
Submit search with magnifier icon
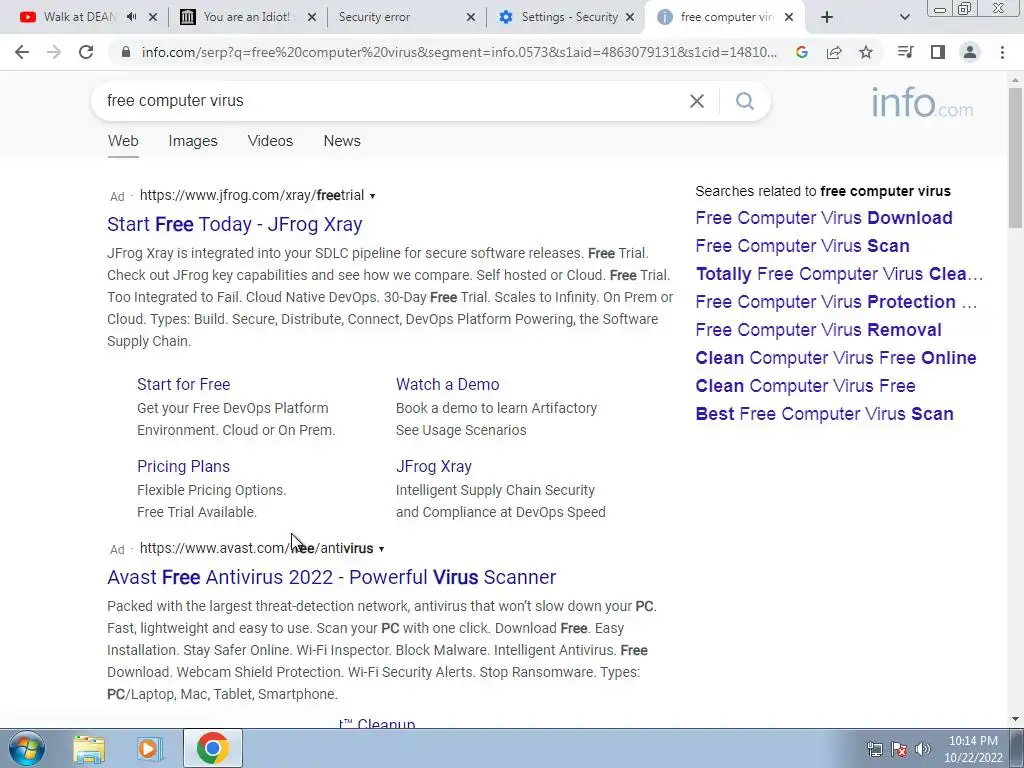tap(745, 101)
